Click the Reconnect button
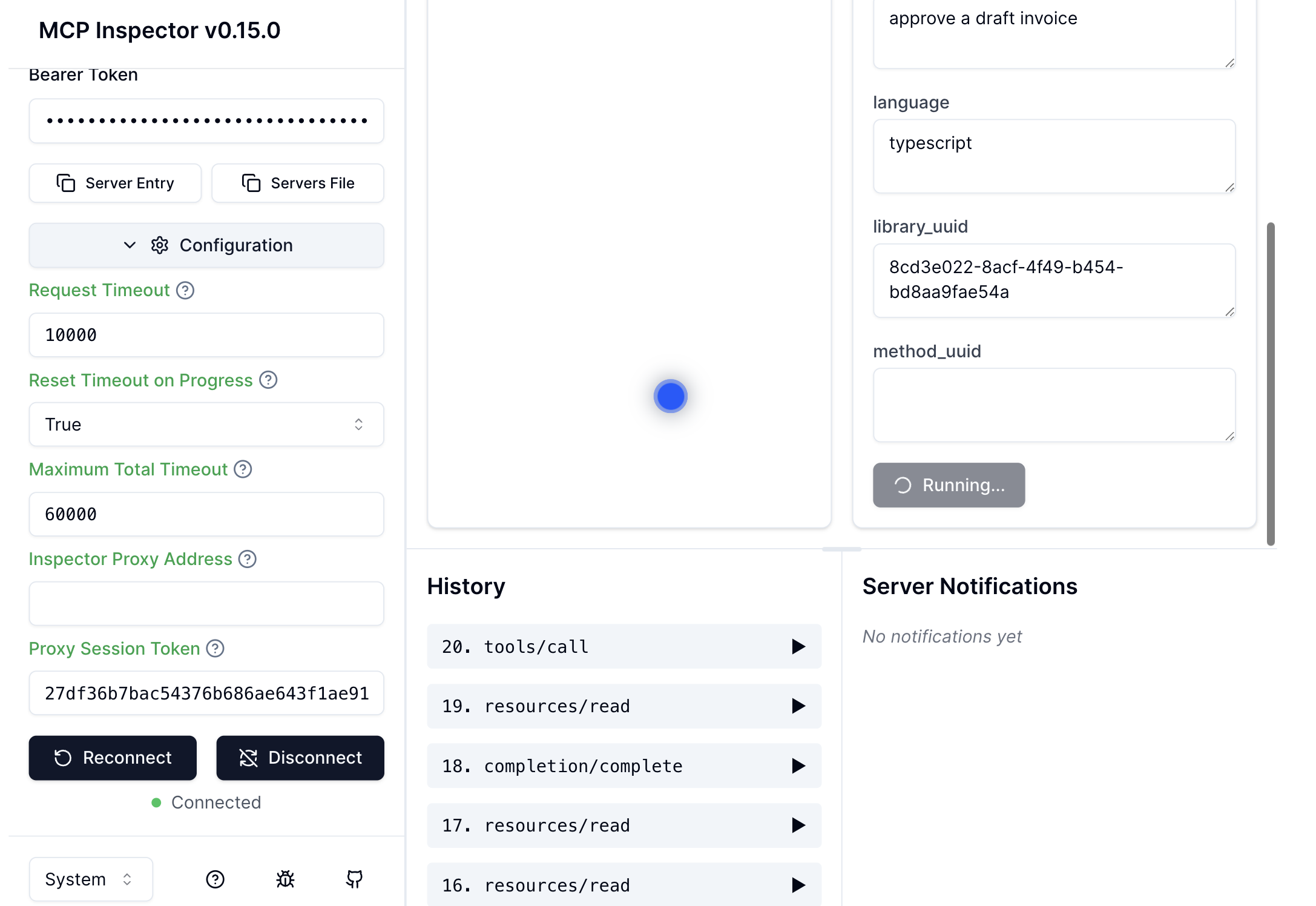 [x=113, y=758]
